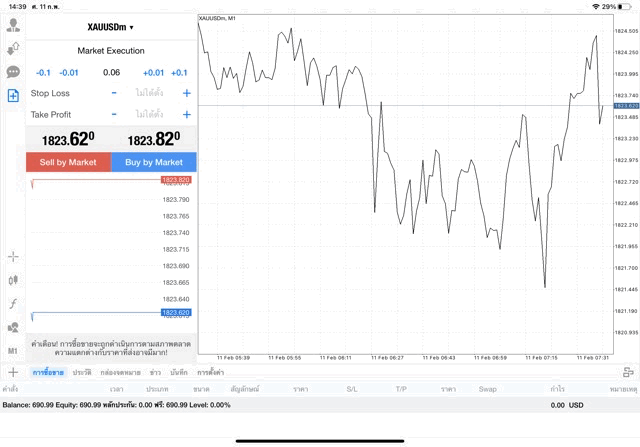Viewport: 640px width, 447px height.
Task: Open the trade arrows icon in sidebar
Action: [13, 49]
